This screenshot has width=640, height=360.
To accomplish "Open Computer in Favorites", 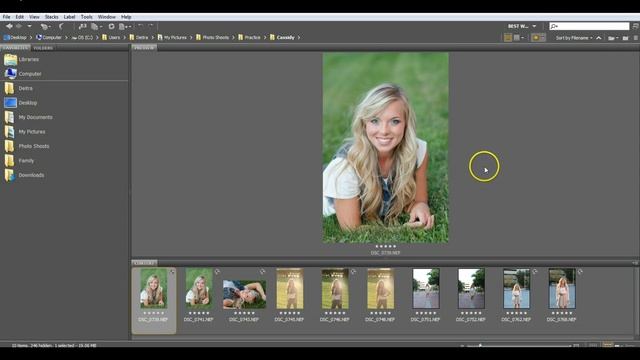I will [23, 74].
